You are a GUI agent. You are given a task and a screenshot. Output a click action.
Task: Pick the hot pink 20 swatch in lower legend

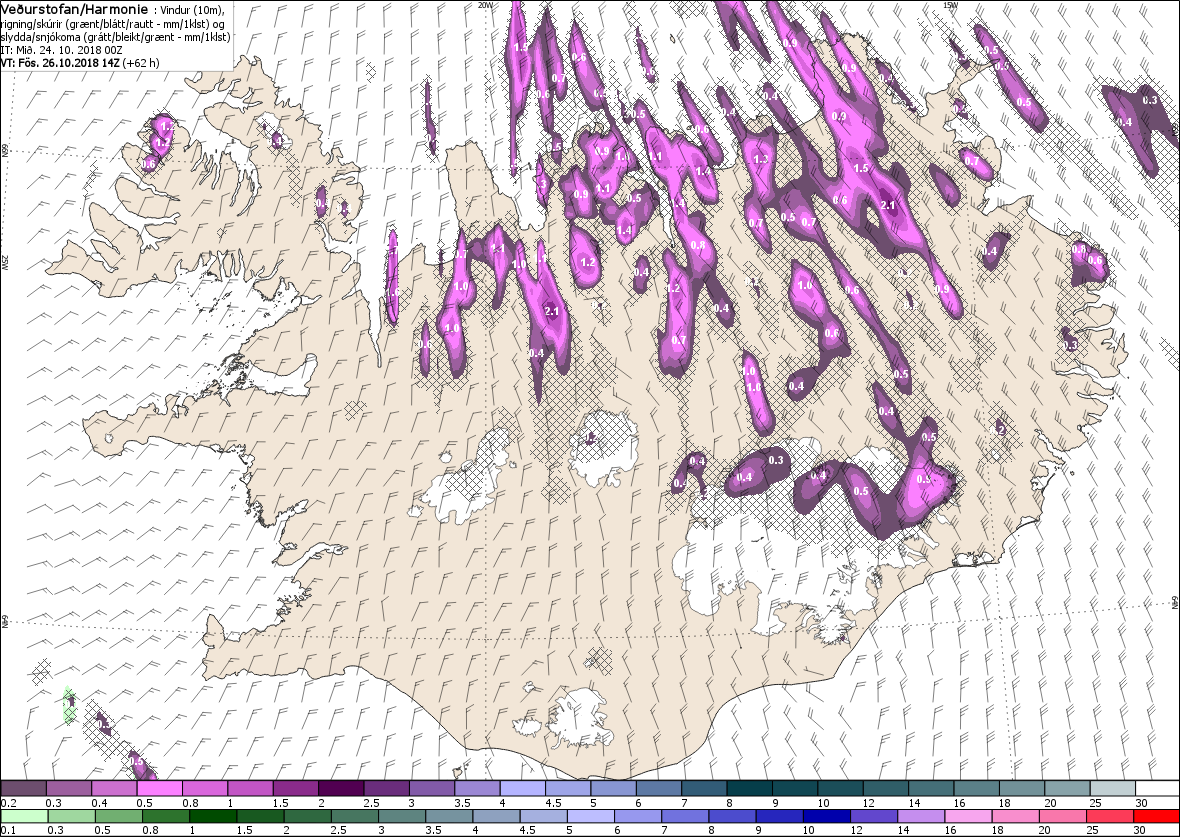pos(1063,817)
